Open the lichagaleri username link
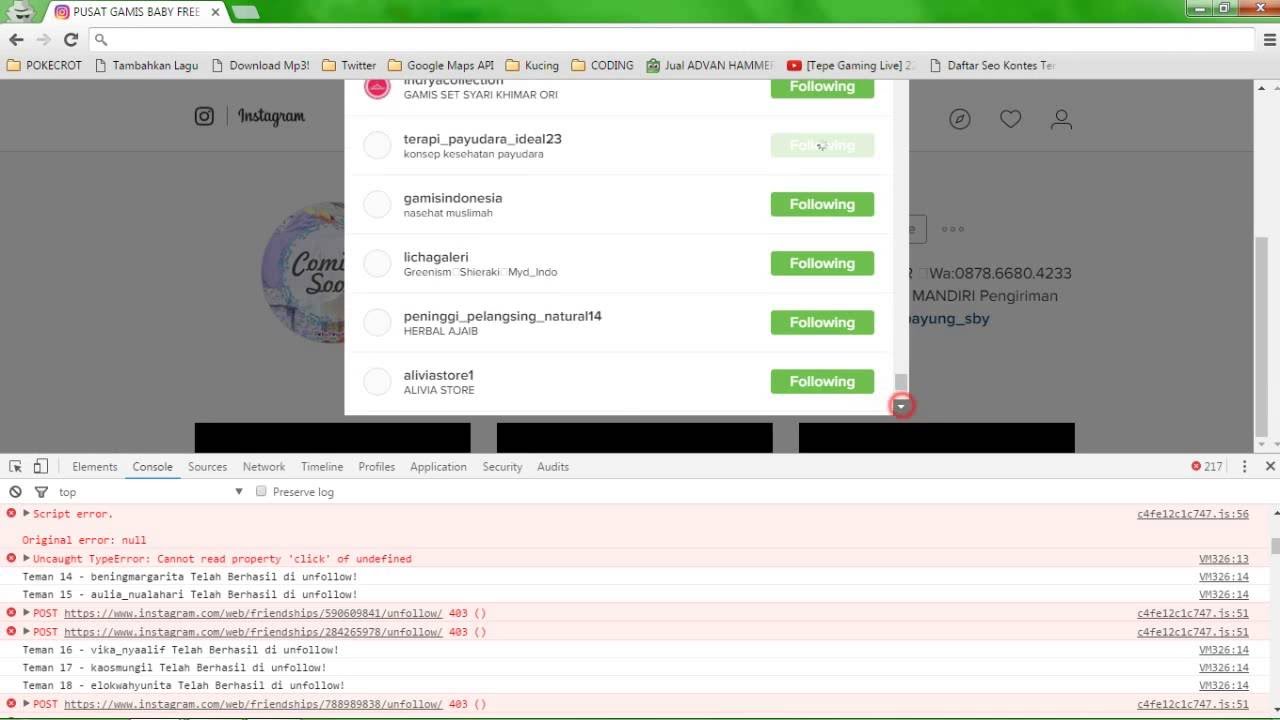This screenshot has height=720, width=1280. pos(436,257)
